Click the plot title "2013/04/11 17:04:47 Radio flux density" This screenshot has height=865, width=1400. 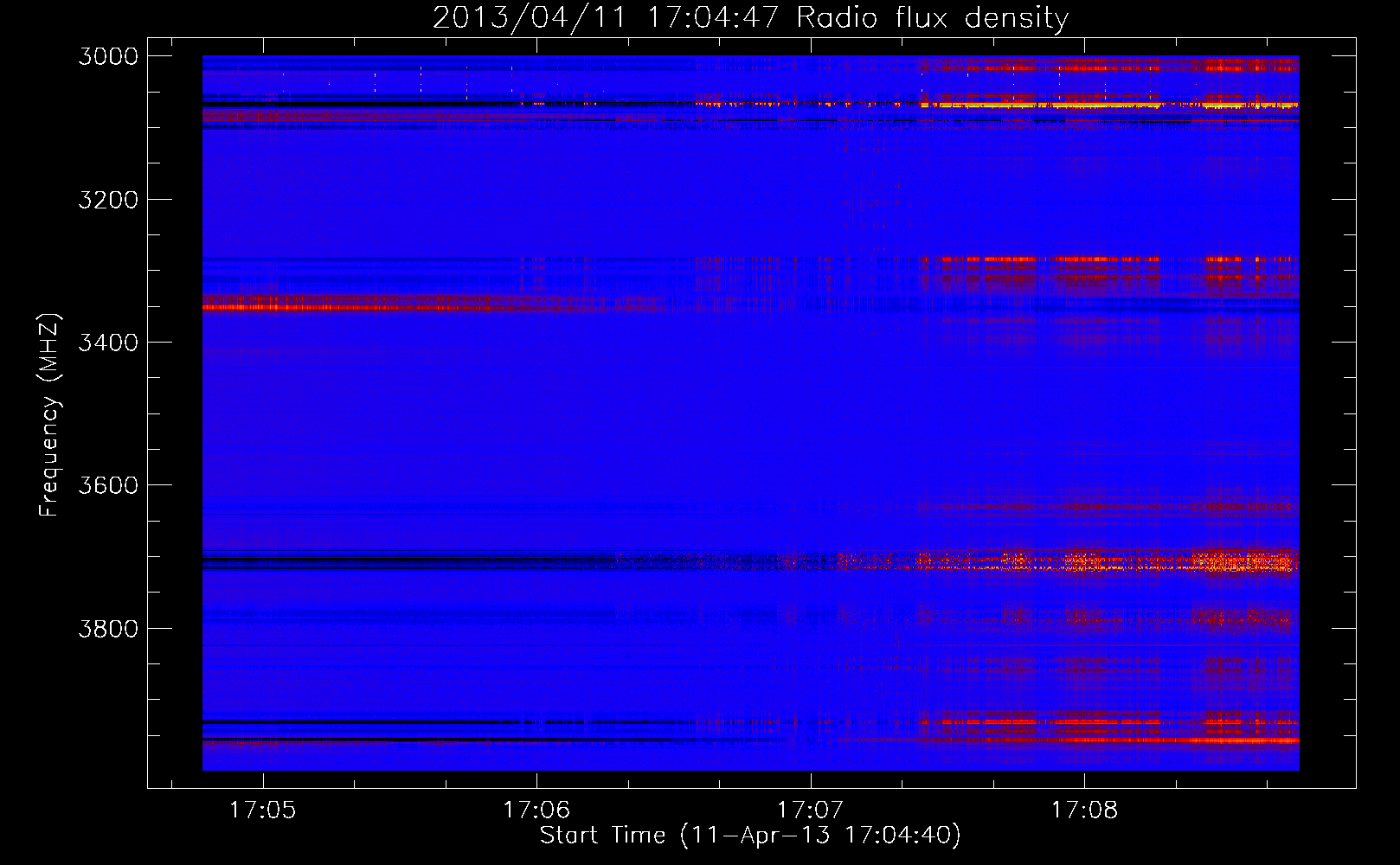[750, 18]
